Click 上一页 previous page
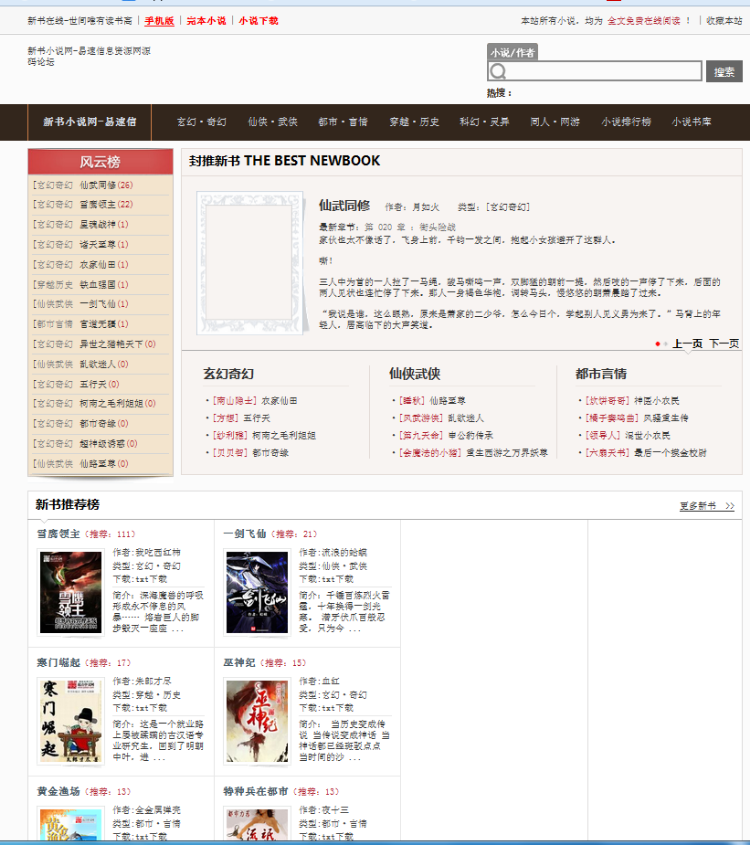 [688, 344]
